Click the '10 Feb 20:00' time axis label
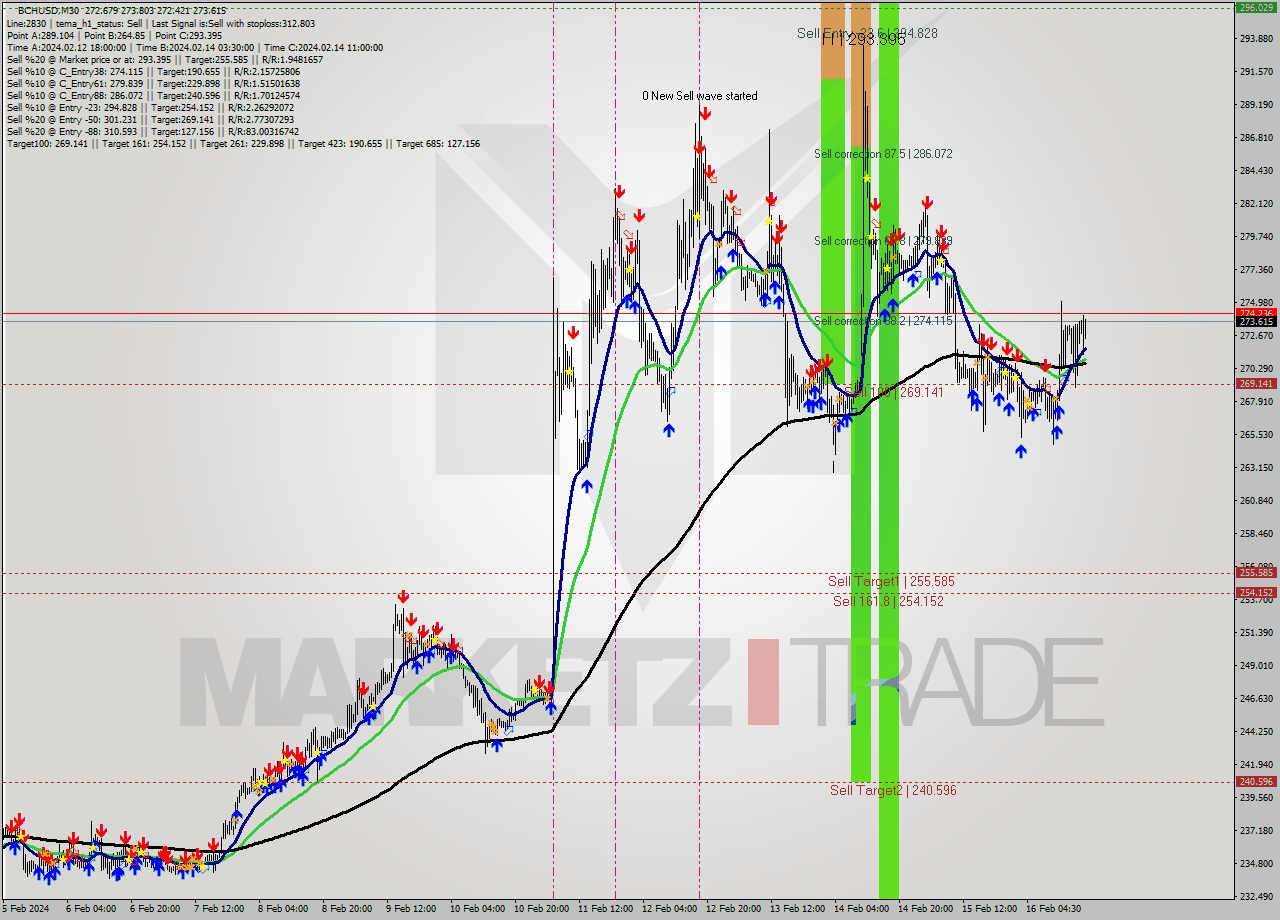The image size is (1280, 920). 540,909
